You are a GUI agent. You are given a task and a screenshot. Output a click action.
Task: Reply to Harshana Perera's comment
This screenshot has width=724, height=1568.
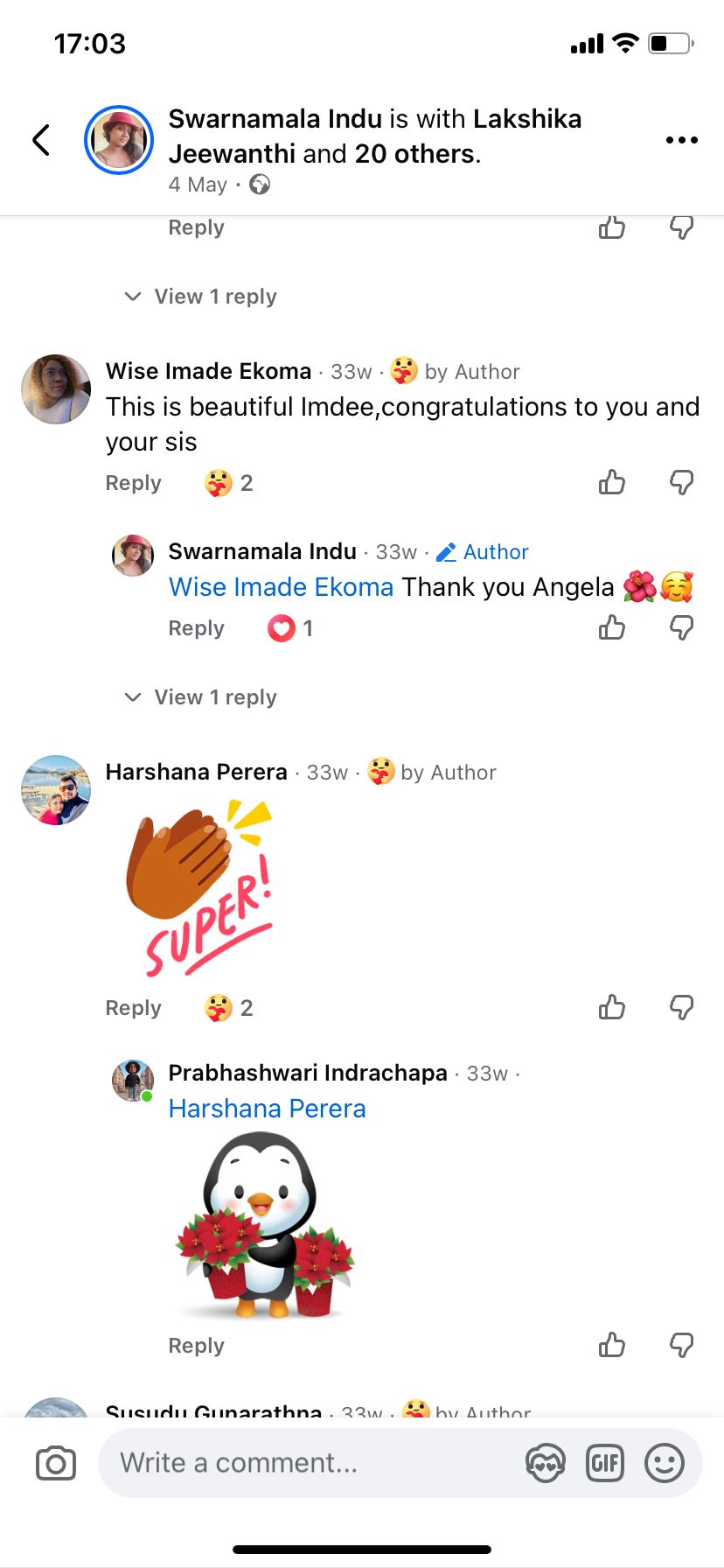click(133, 1008)
